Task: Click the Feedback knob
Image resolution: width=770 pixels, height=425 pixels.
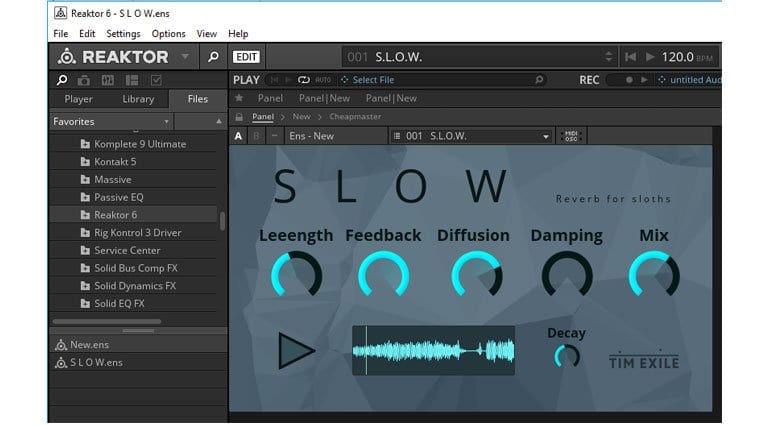Action: click(x=384, y=274)
